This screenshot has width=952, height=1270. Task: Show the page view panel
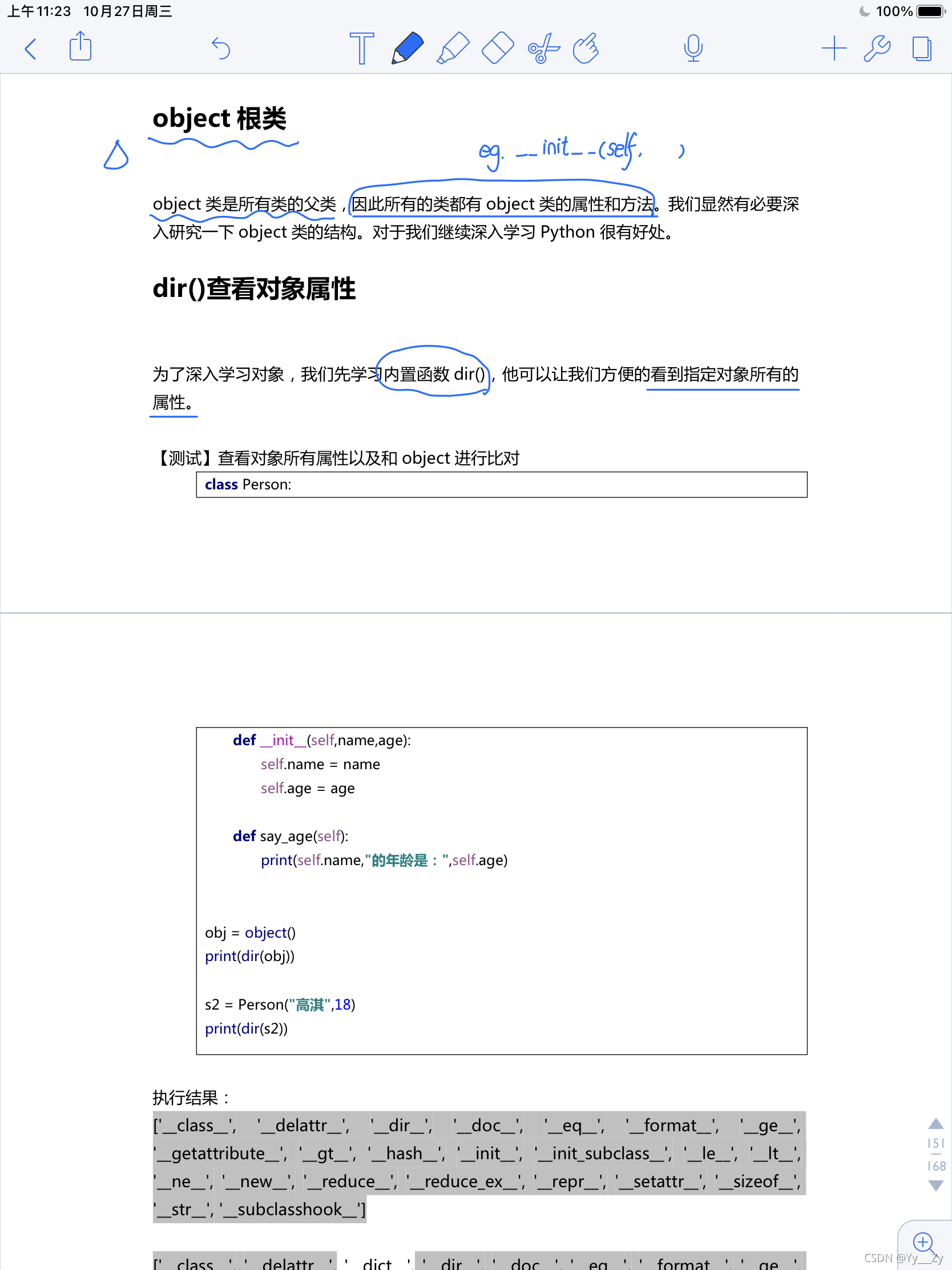[922, 49]
